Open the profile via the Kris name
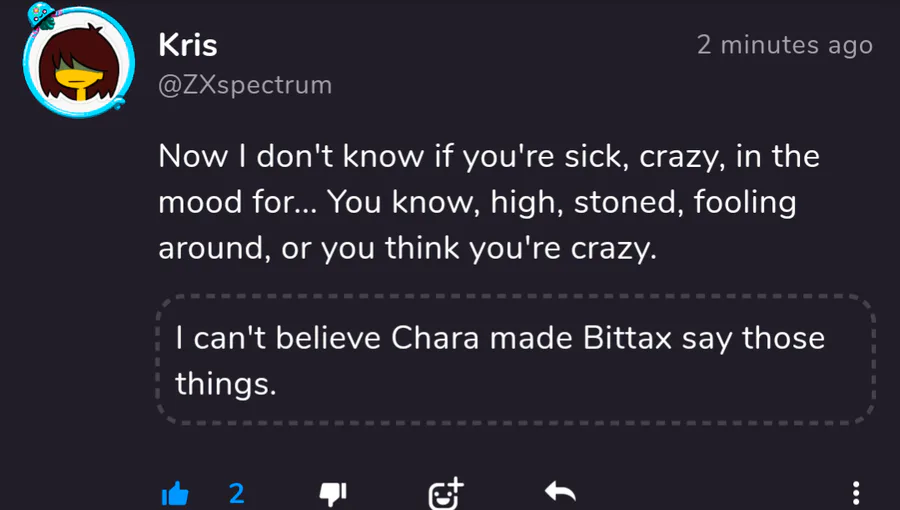 pos(188,45)
